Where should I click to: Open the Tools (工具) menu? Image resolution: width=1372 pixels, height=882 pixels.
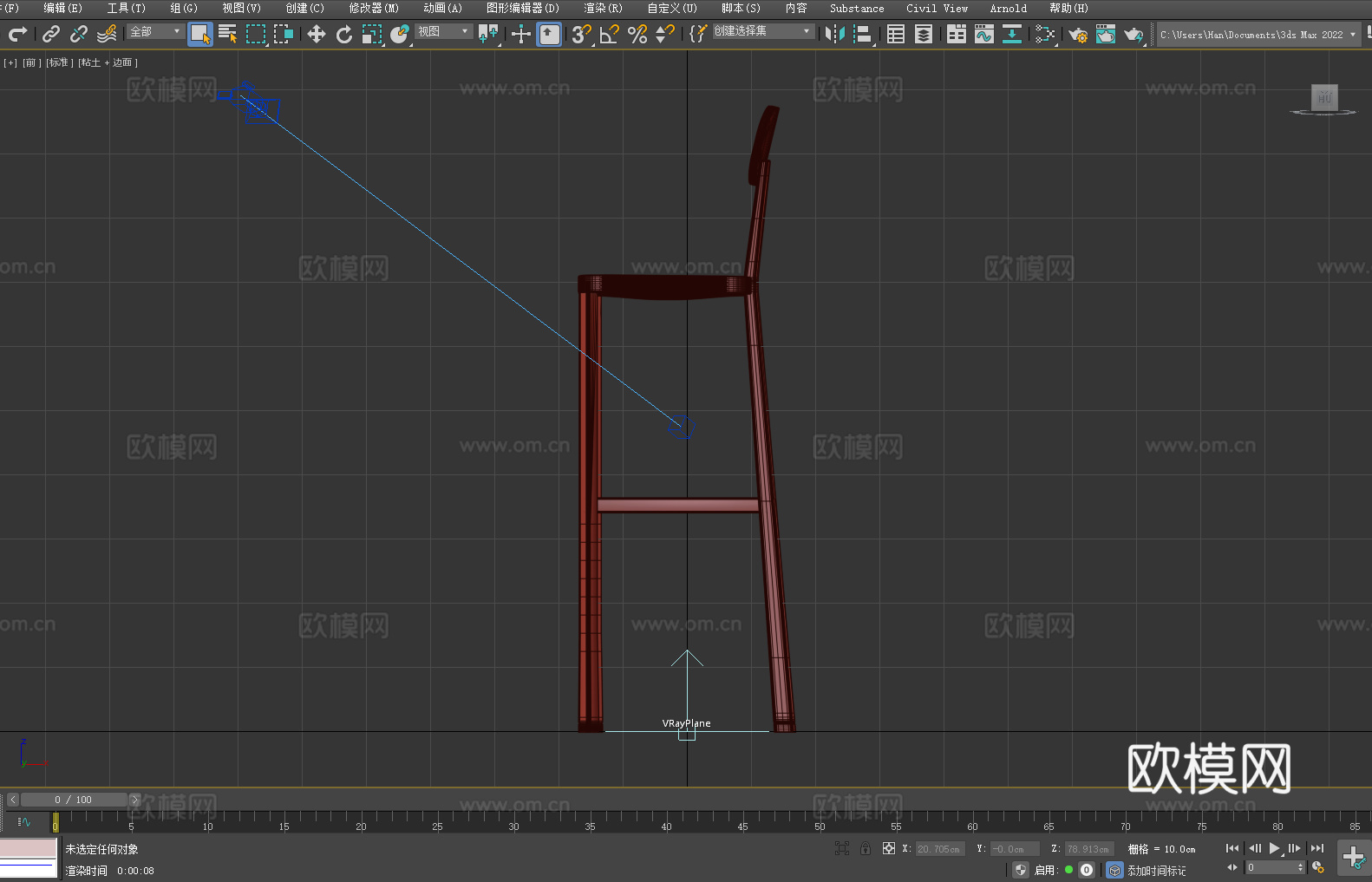(126, 8)
